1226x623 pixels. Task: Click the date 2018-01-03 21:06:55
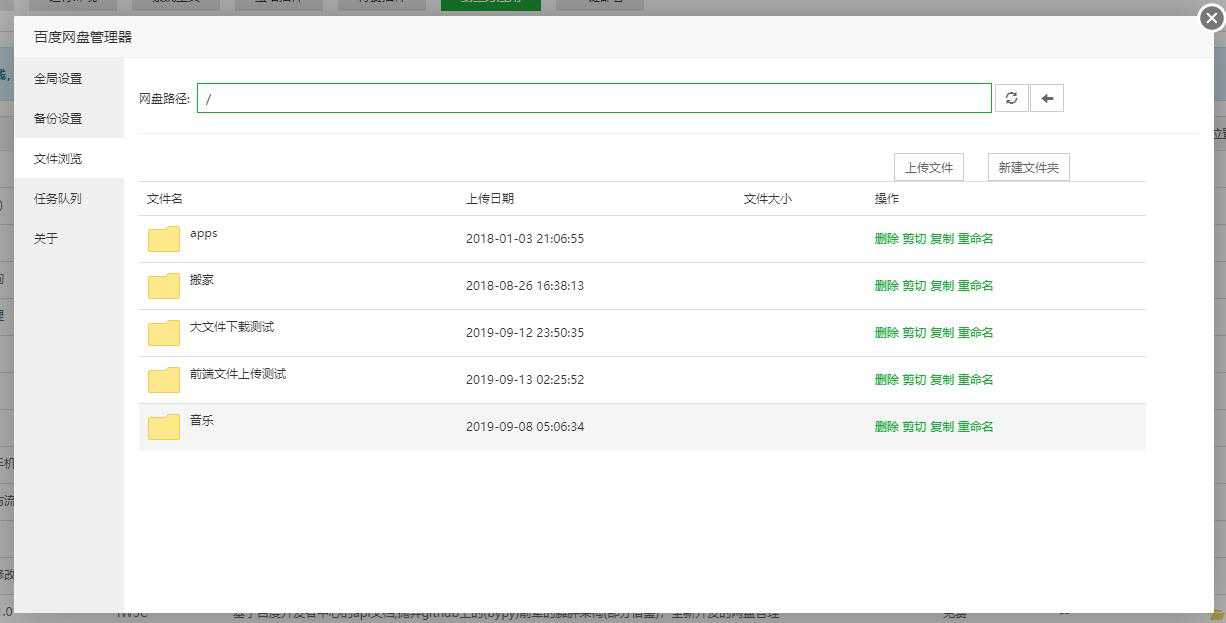(525, 239)
